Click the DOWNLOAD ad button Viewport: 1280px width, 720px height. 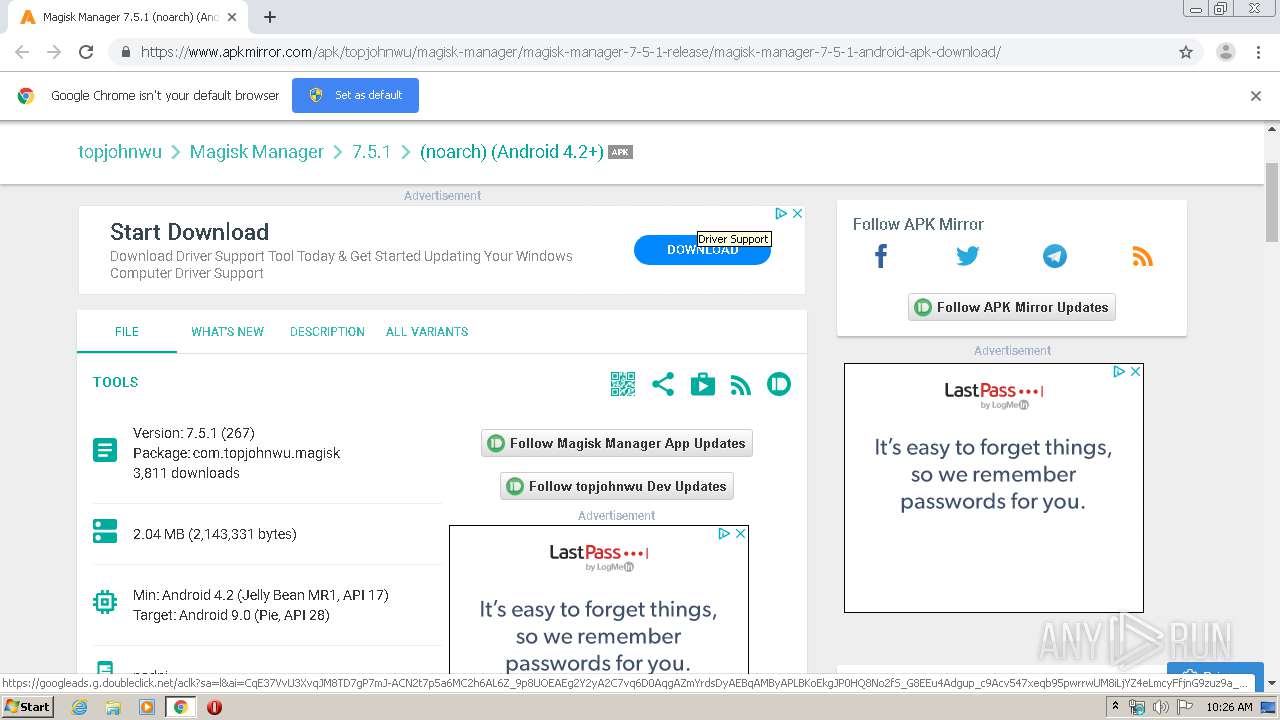[702, 250]
